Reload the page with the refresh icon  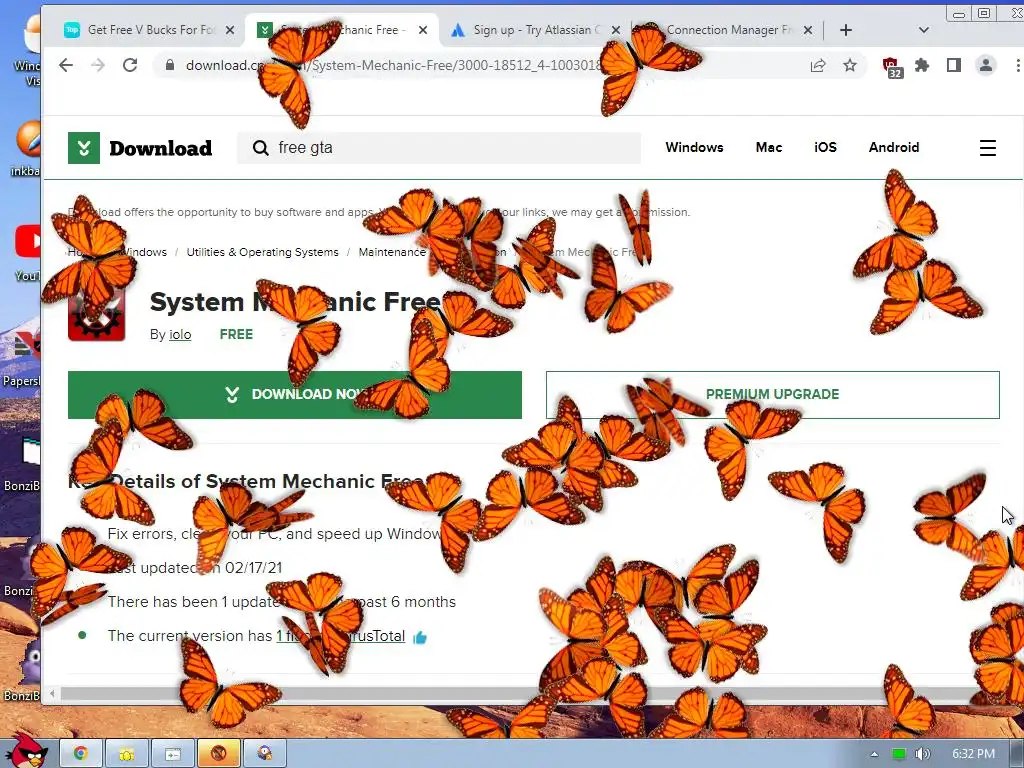(130, 65)
